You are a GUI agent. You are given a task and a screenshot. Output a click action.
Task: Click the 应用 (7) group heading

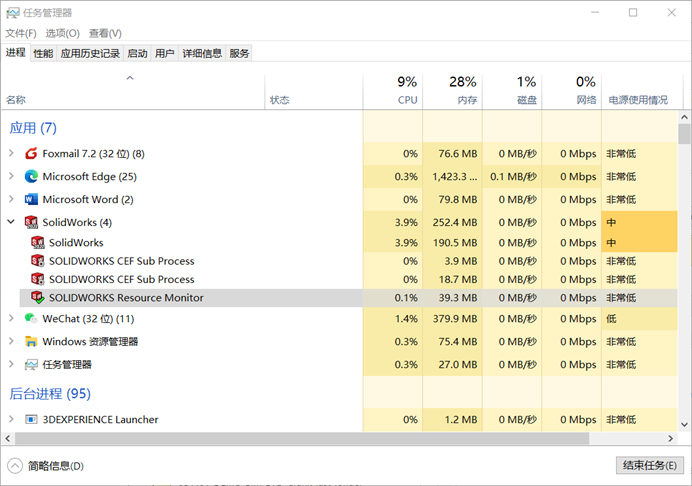coord(33,128)
